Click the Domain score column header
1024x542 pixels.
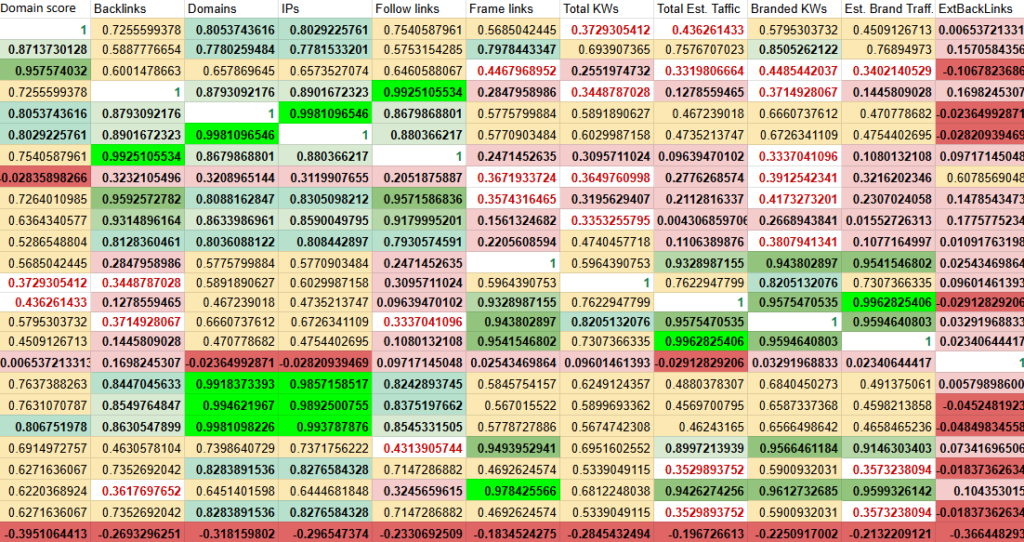(45, 9)
